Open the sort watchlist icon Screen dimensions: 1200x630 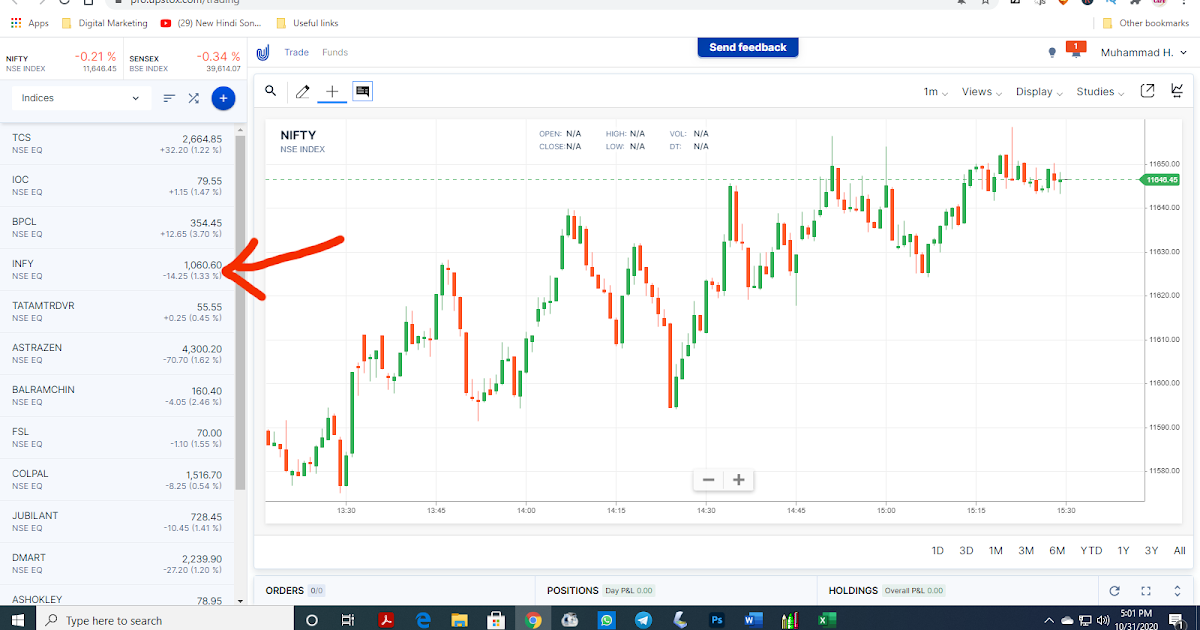[x=168, y=98]
